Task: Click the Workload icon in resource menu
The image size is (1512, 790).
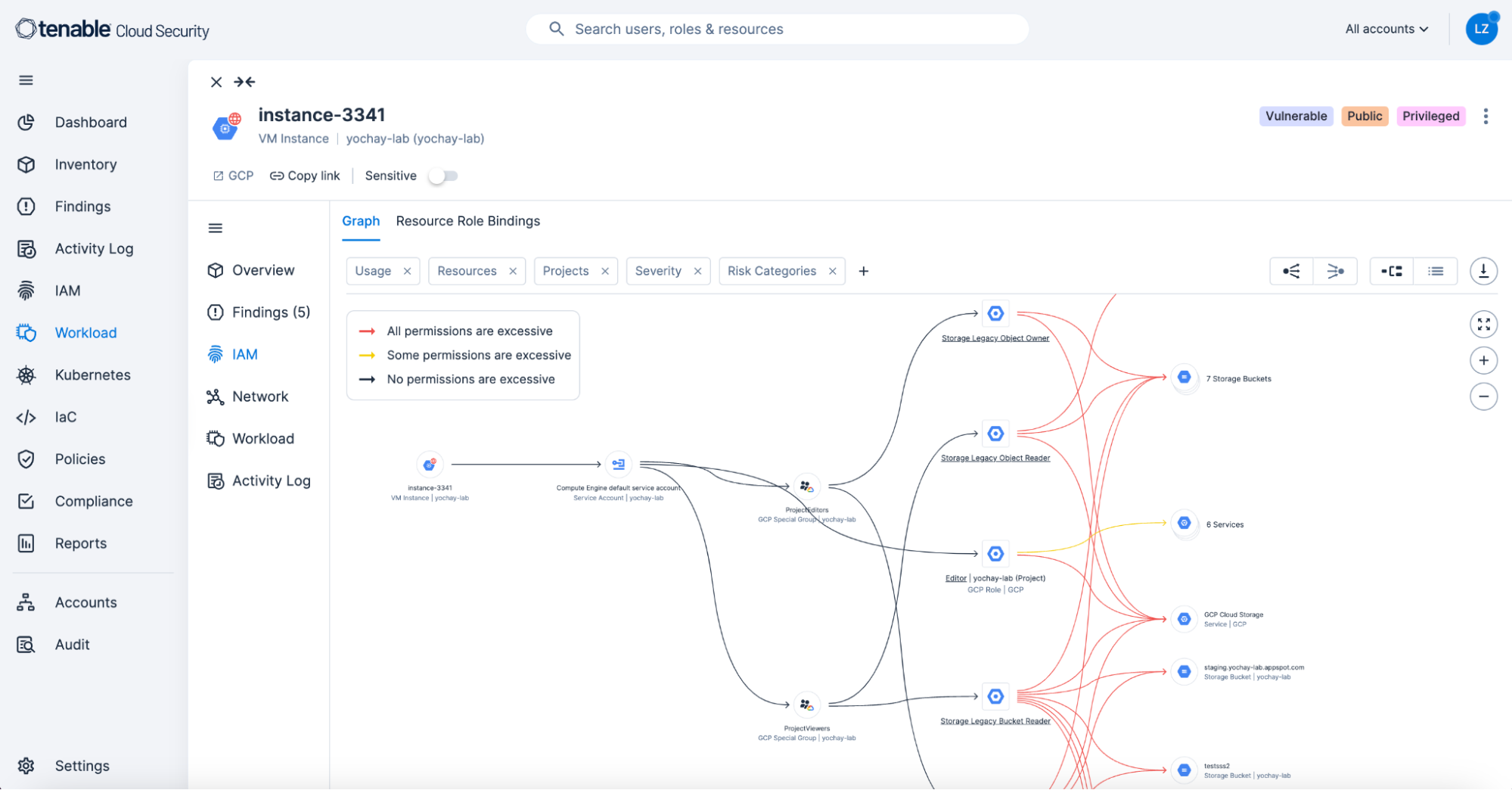Action: pyautogui.click(x=216, y=439)
